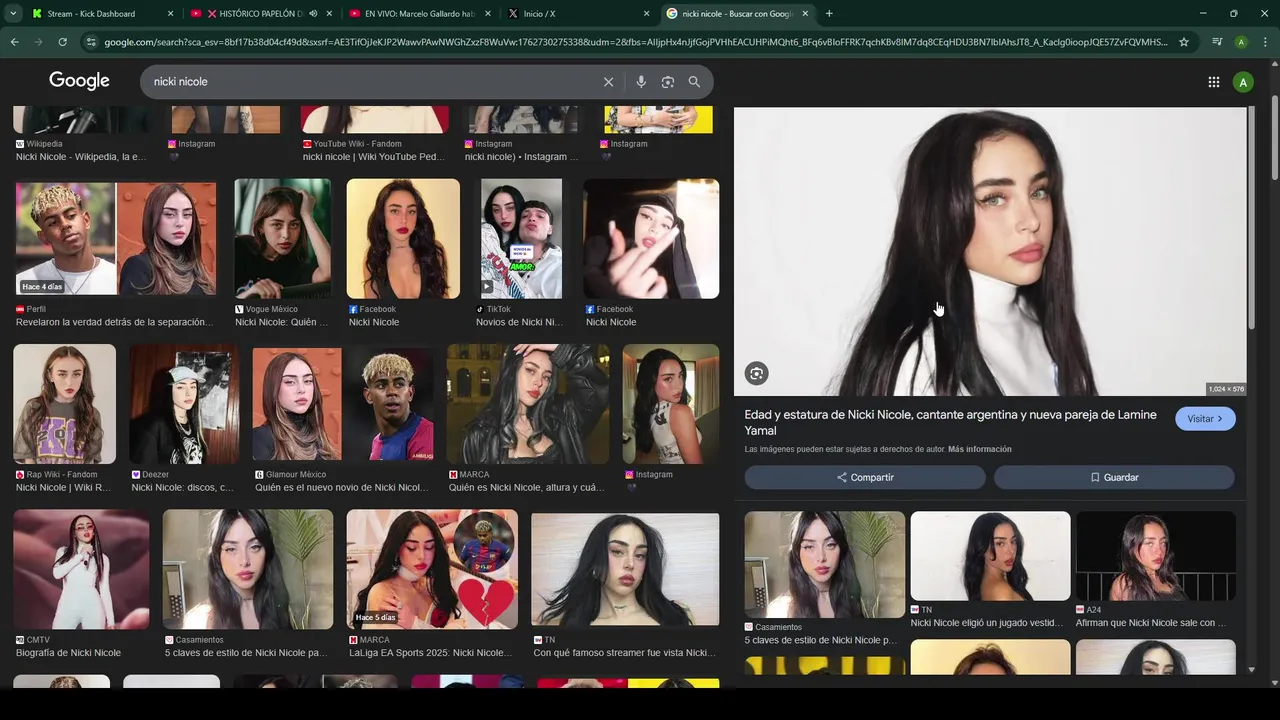1280x720 pixels.
Task: Open the Más información link
Action: [979, 450]
